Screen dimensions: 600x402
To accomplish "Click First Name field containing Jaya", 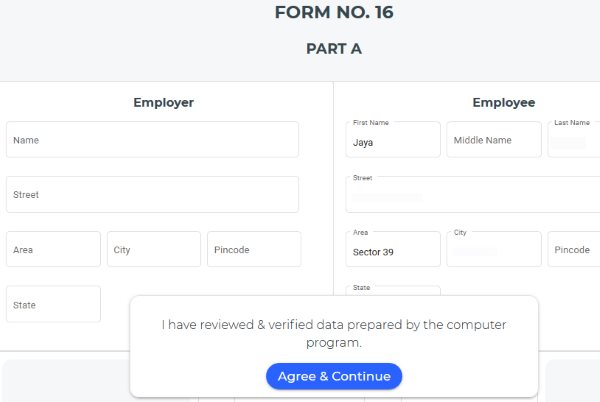I will [393, 141].
